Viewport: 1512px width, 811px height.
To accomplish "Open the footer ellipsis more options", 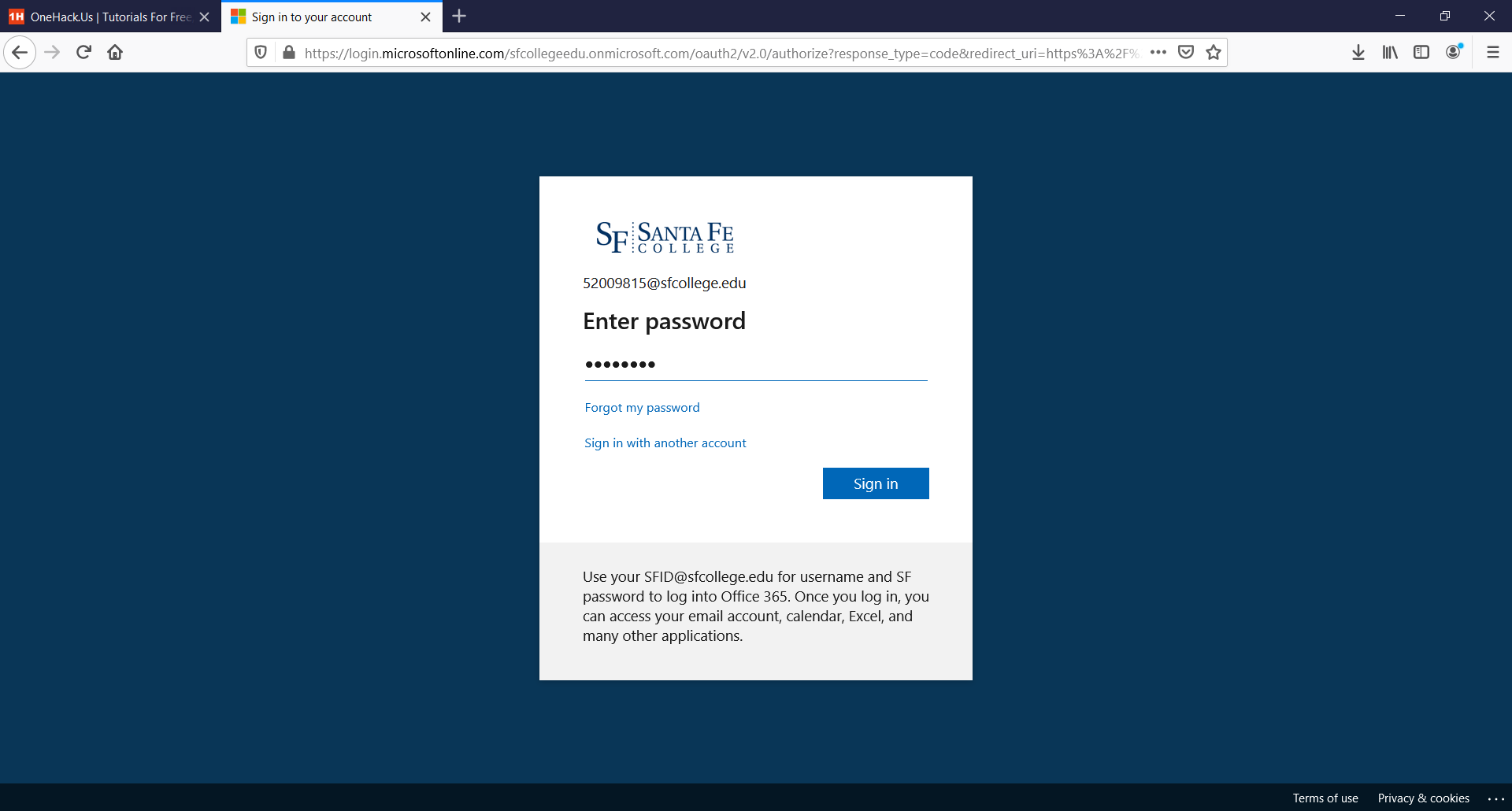I will [x=1496, y=798].
